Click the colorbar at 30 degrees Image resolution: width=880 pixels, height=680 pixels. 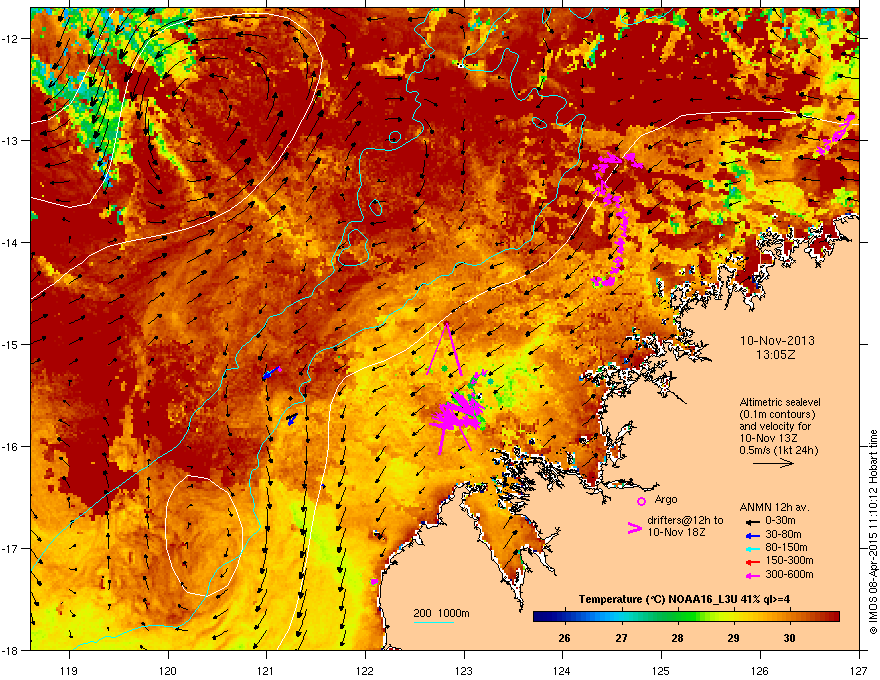click(790, 617)
